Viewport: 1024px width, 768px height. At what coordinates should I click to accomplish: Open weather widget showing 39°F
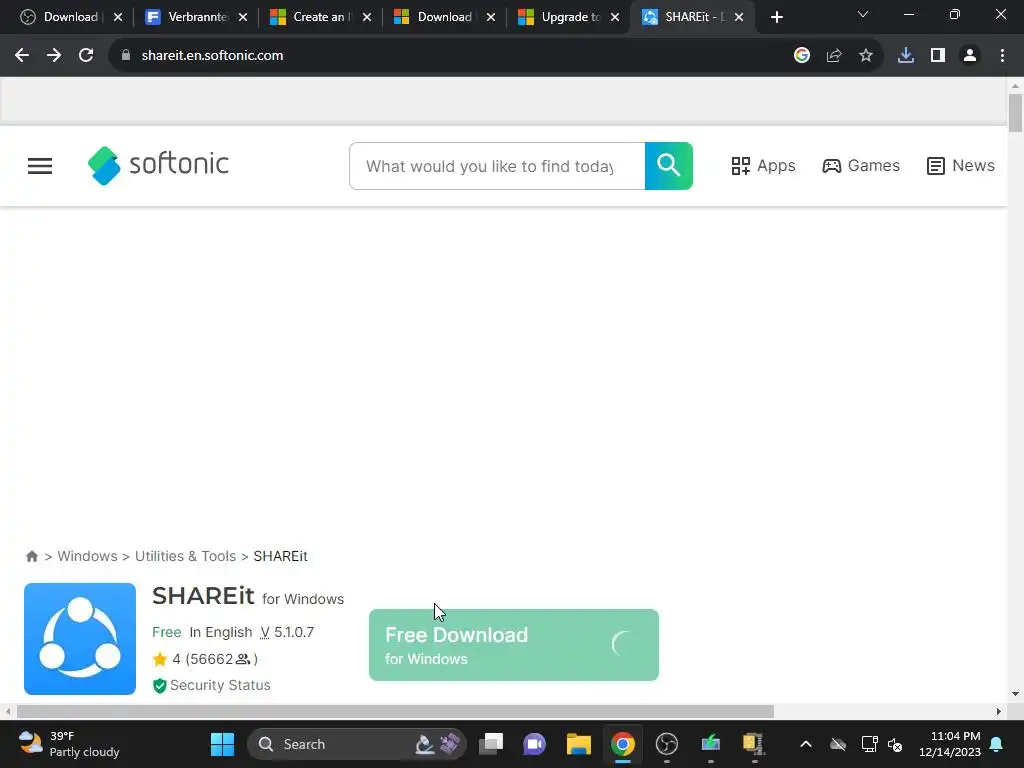pyautogui.click(x=69, y=744)
